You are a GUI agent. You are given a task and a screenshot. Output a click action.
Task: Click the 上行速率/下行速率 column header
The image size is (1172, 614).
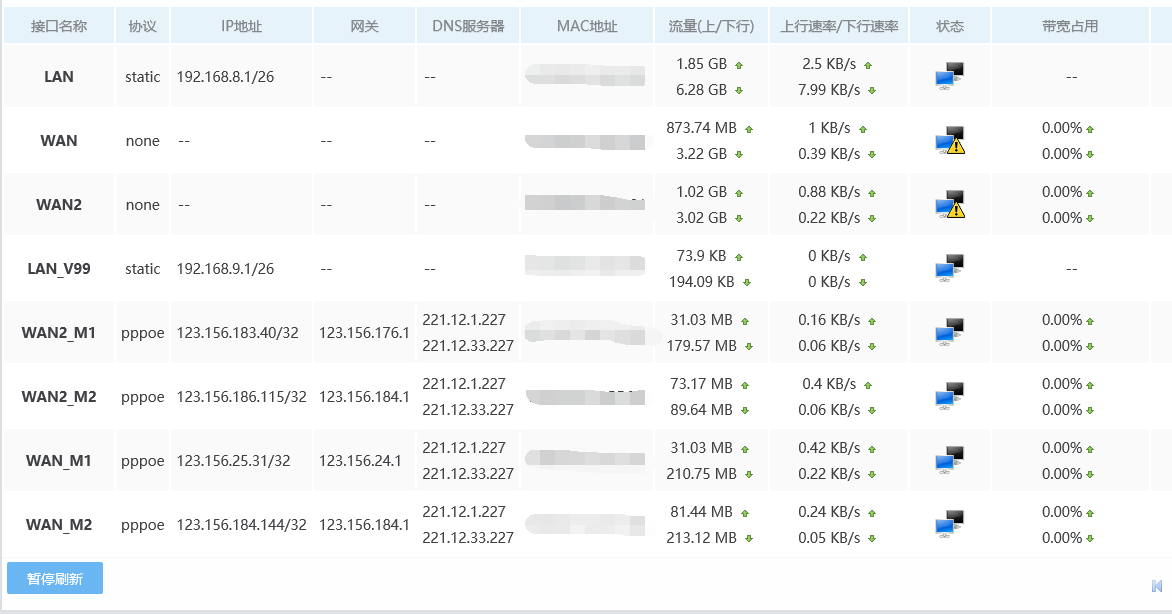[x=839, y=26]
